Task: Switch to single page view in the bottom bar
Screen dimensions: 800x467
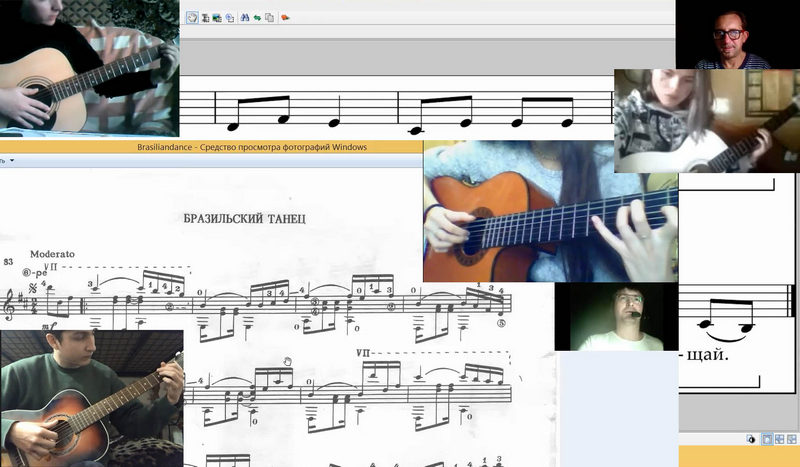Action: [x=767, y=439]
